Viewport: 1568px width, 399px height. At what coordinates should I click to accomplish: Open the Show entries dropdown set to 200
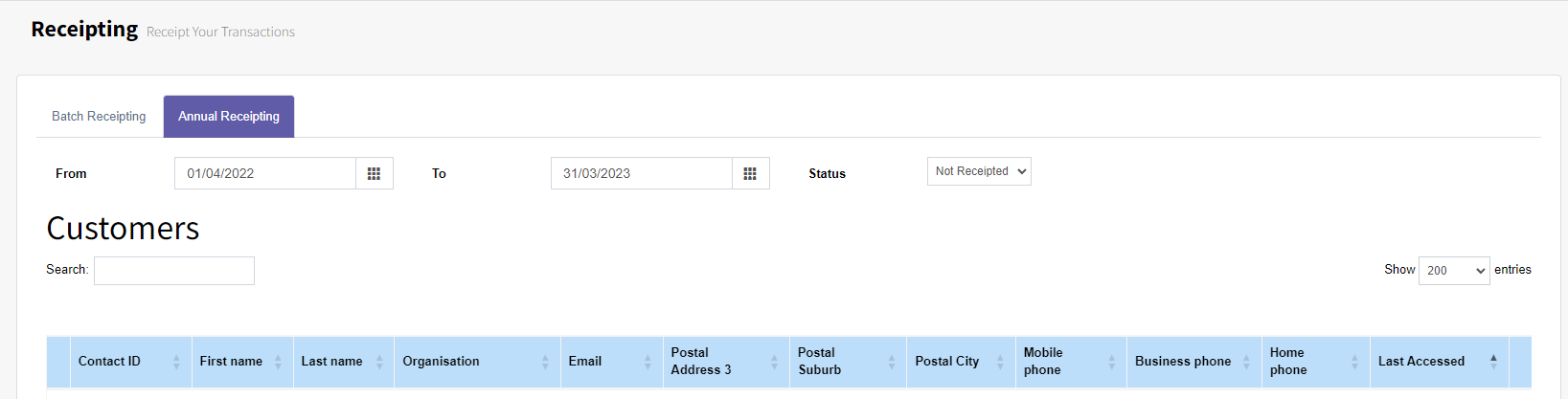tap(1454, 271)
